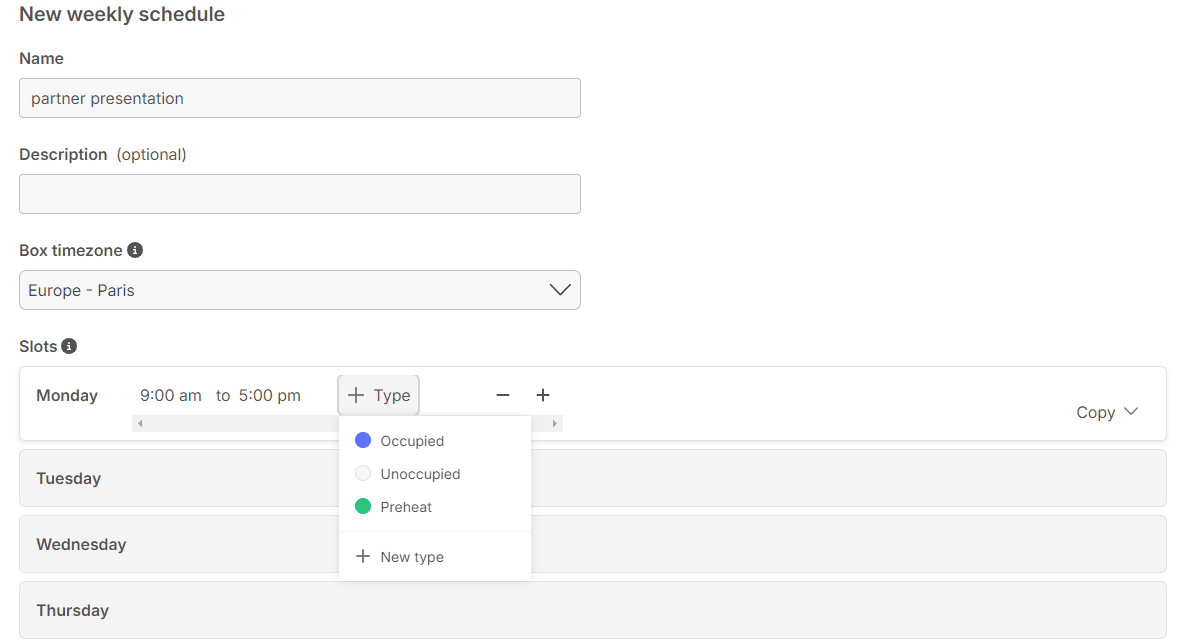Click the empty Description field
The width and height of the screenshot is (1194, 643).
tap(300, 194)
